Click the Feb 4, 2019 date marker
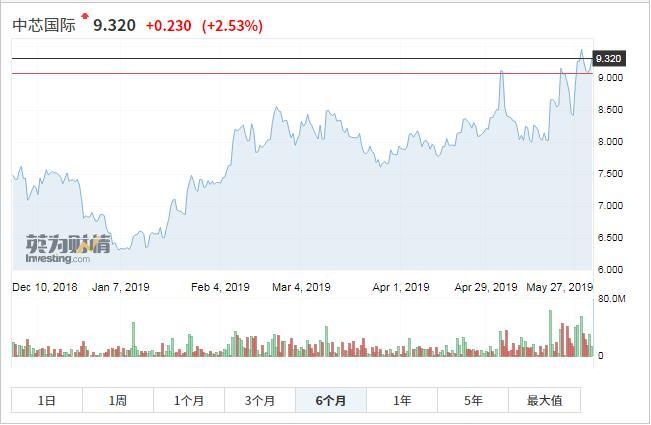Viewport: 651px width, 425px height. pyautogui.click(x=220, y=287)
